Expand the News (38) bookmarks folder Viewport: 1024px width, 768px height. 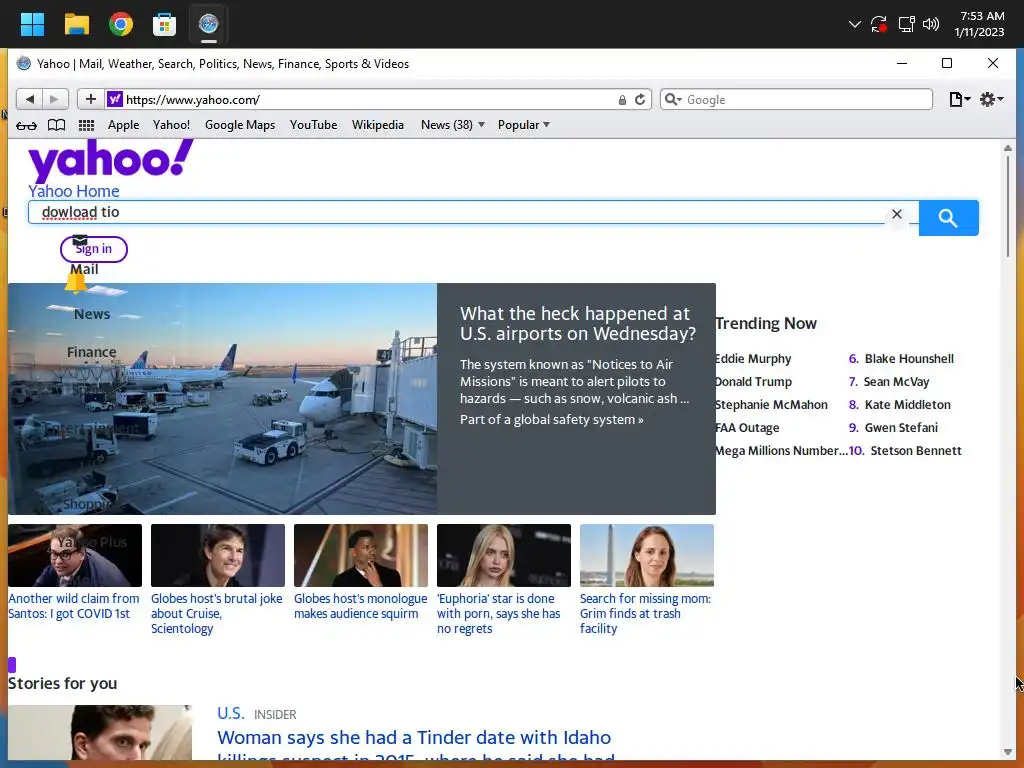point(453,125)
